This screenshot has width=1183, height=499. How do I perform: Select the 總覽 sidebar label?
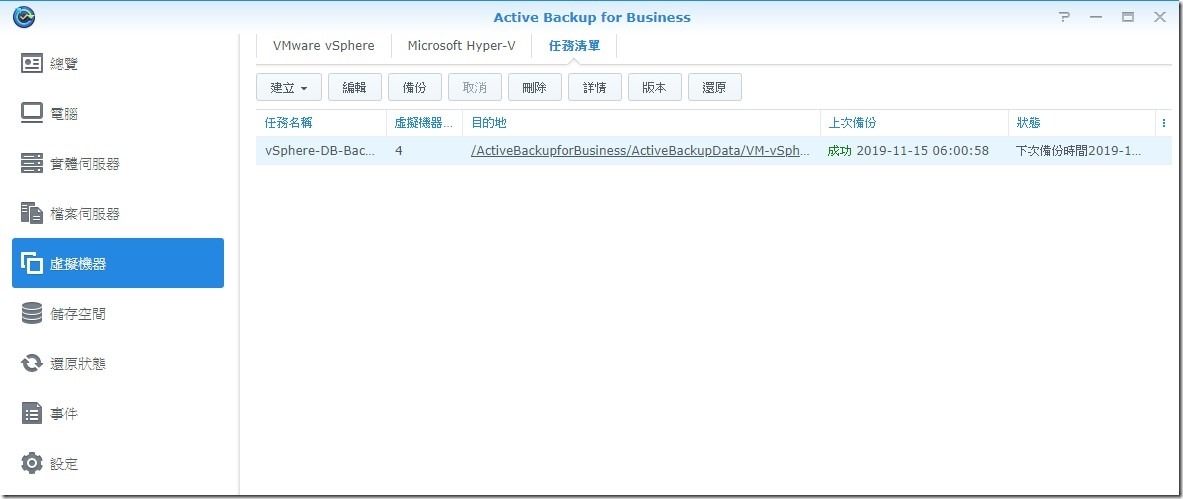click(63, 64)
